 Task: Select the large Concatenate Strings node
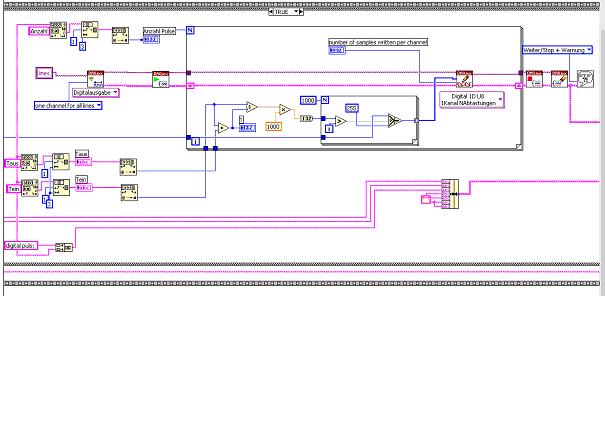450,194
